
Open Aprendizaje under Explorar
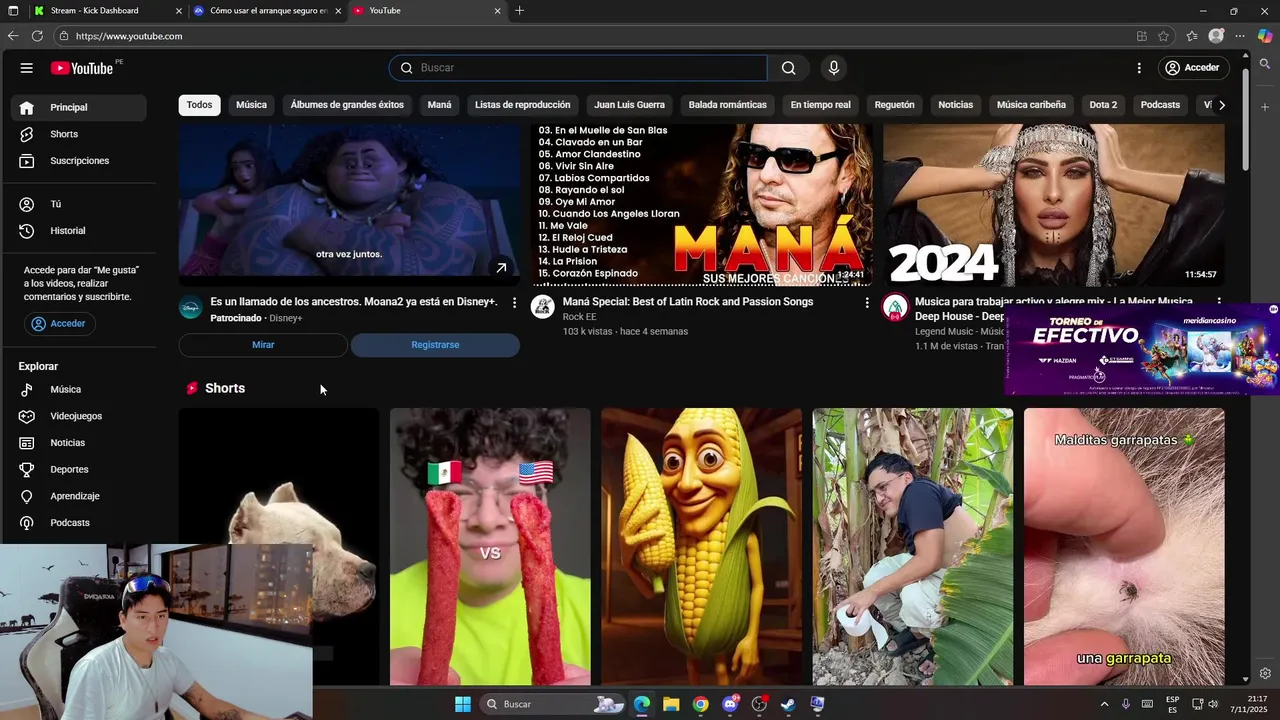(80, 496)
